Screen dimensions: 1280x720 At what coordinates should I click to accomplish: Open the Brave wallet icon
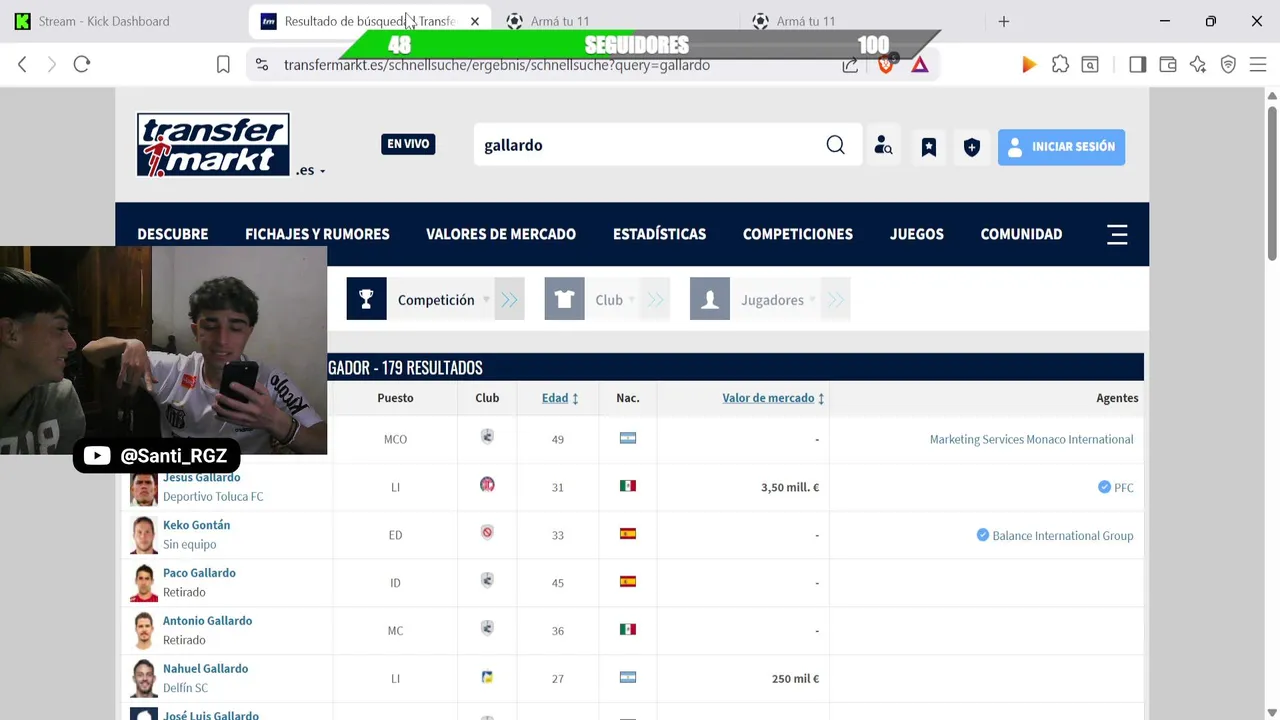[1168, 65]
